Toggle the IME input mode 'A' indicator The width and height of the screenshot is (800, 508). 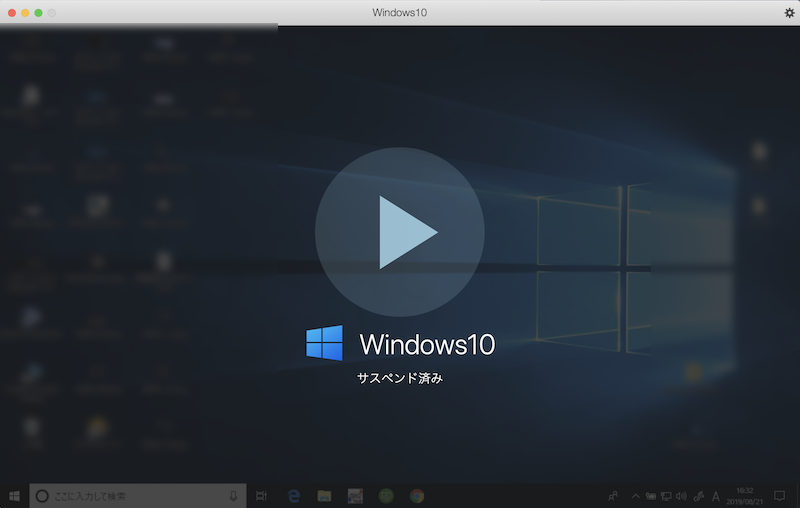(x=716, y=495)
